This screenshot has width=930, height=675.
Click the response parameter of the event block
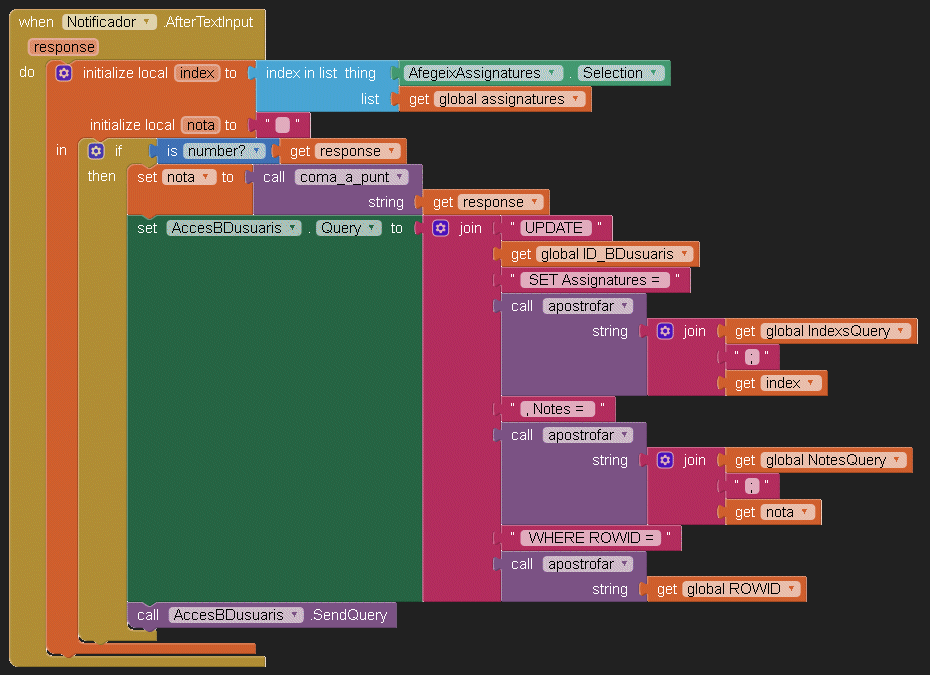[63, 47]
